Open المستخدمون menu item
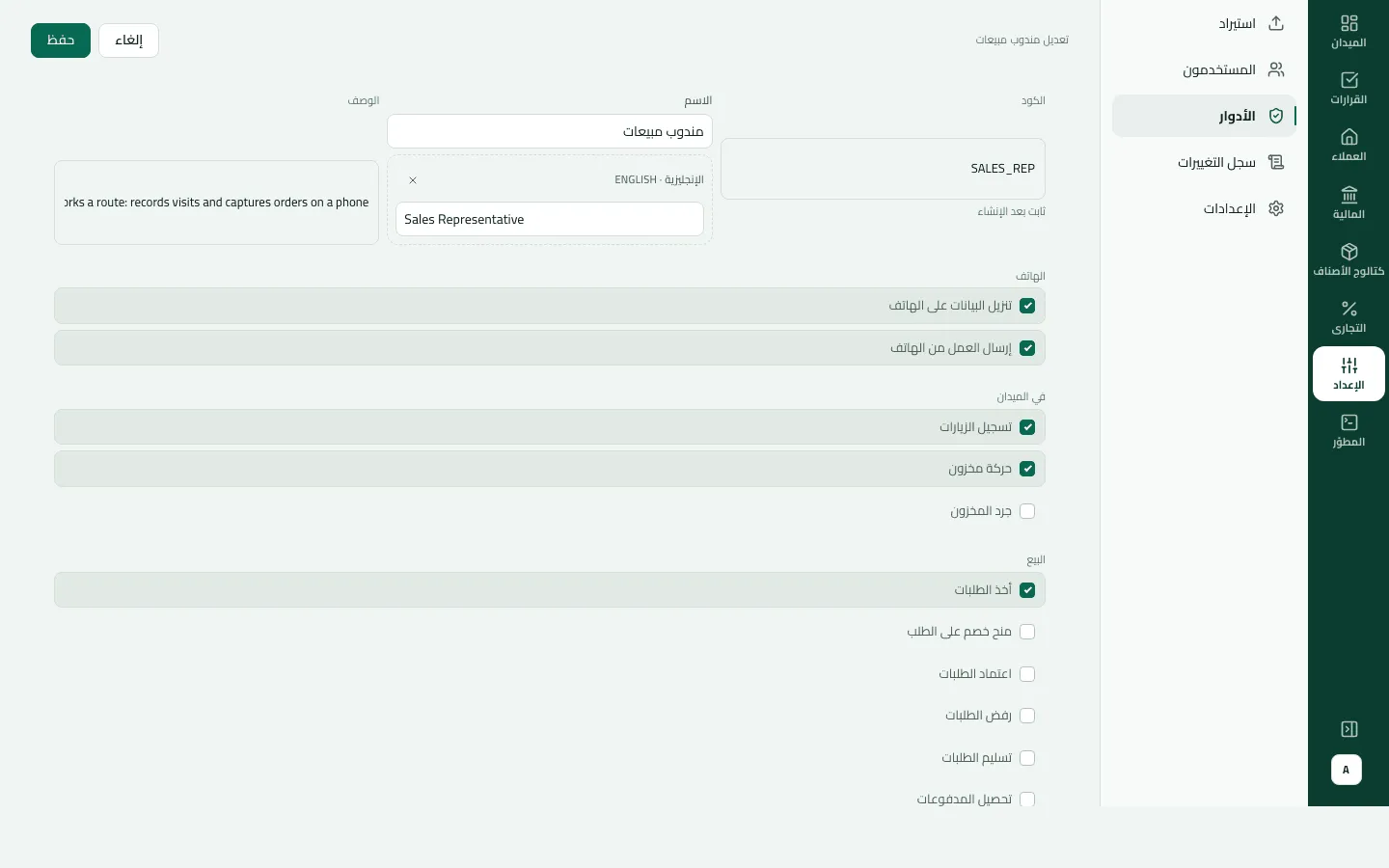This screenshot has height=868, width=1389. [x=1204, y=69]
